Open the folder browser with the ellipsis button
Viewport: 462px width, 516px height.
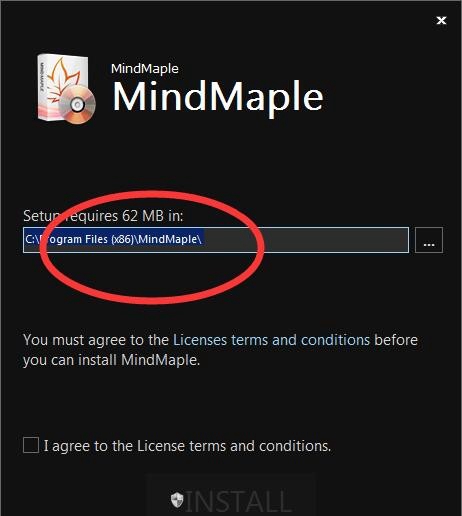(429, 240)
